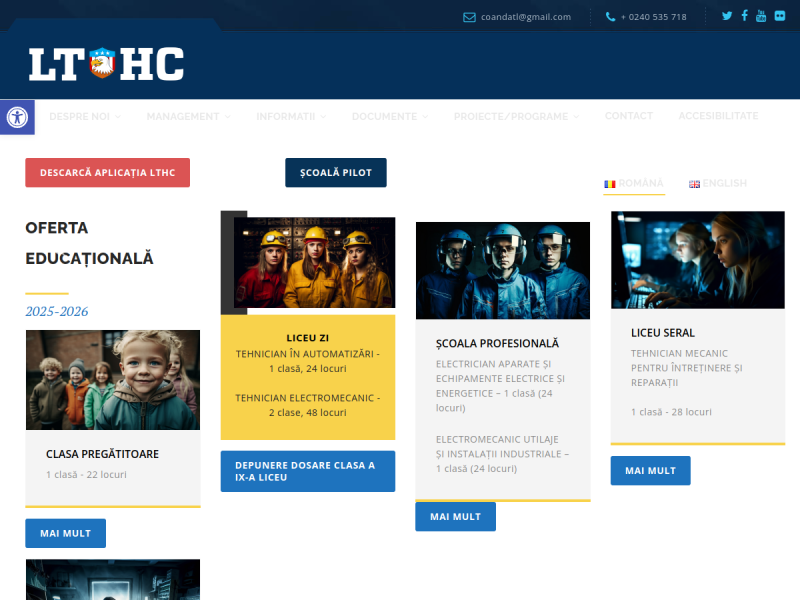Open the school's Facebook page
The width and height of the screenshot is (800, 600).
(x=744, y=16)
